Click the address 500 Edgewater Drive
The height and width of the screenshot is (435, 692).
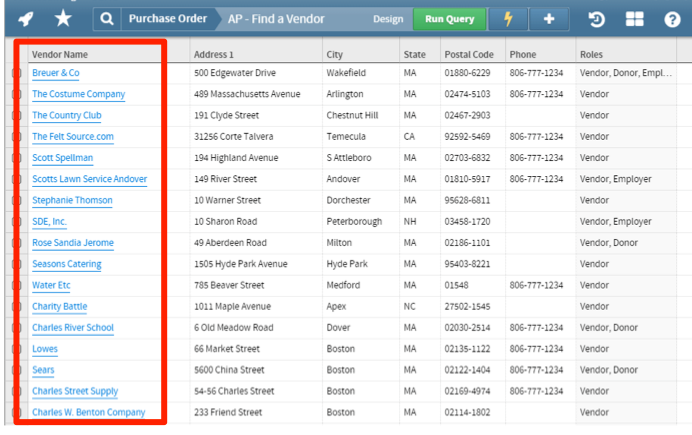(235, 73)
